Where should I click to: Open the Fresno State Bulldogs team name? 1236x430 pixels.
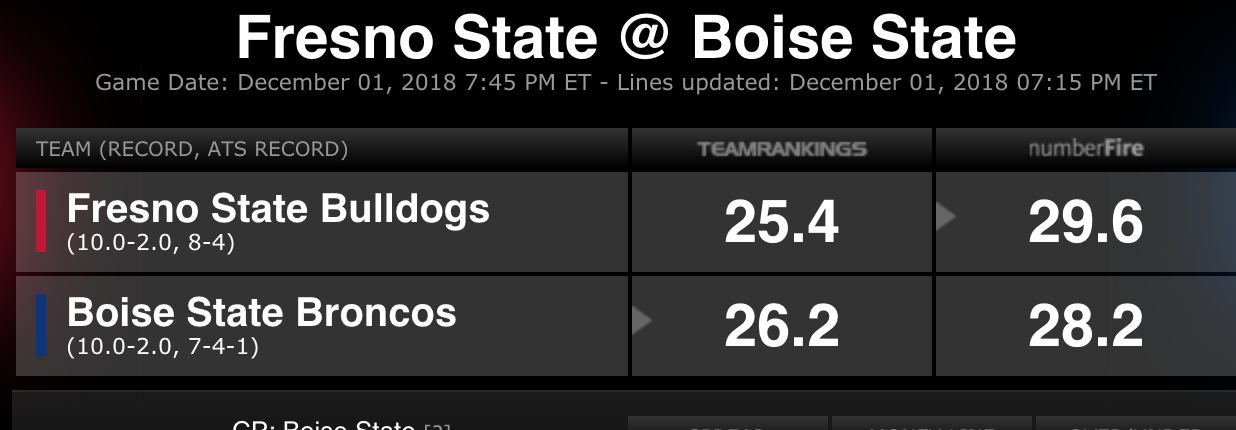(278, 208)
